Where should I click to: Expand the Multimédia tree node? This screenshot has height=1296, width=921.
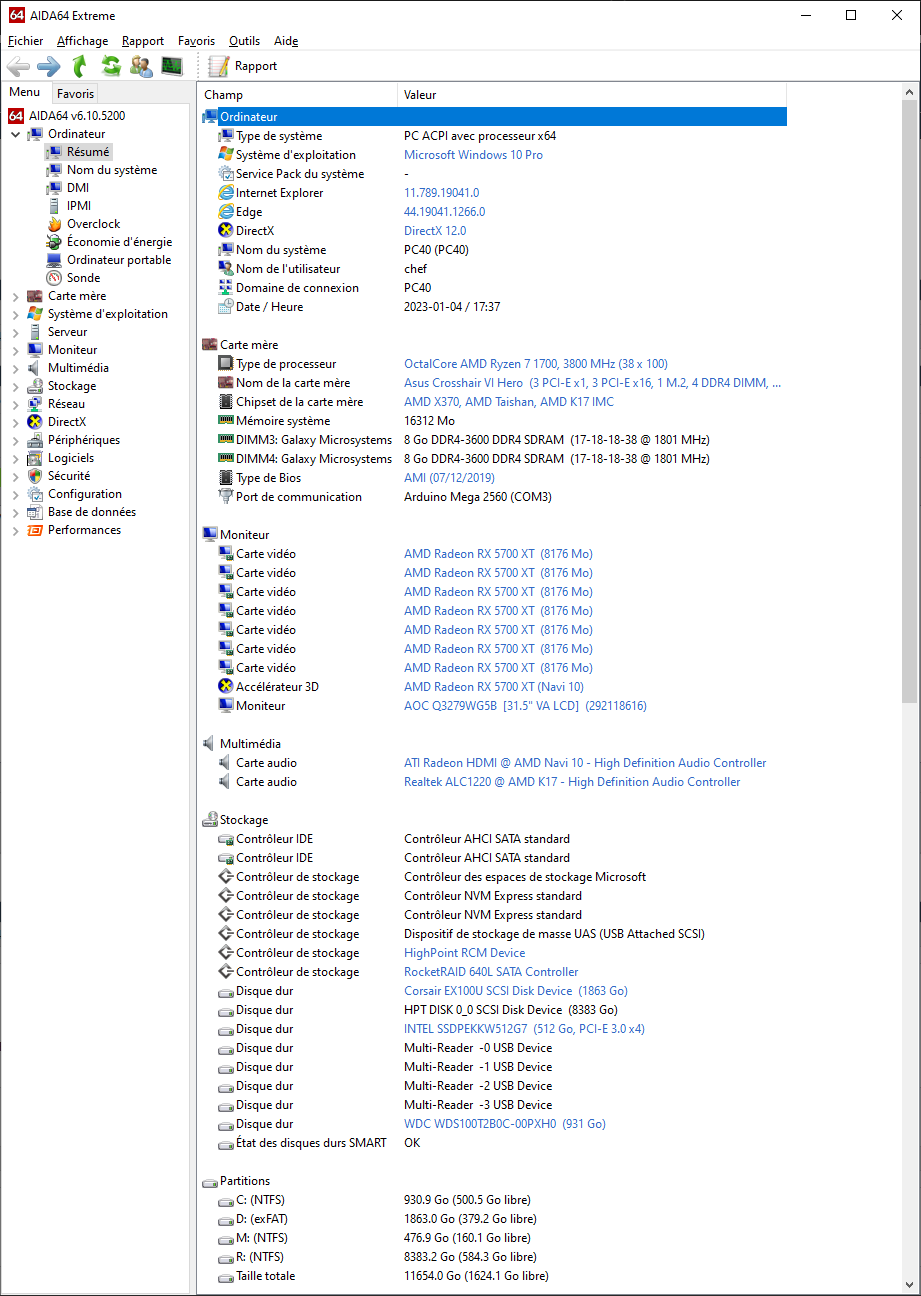click(15, 368)
